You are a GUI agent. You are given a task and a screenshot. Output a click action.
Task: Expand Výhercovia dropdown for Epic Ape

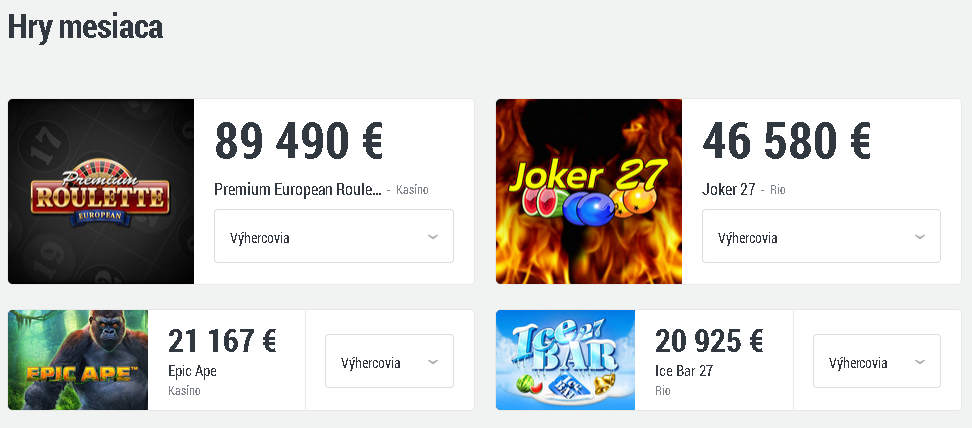click(389, 362)
